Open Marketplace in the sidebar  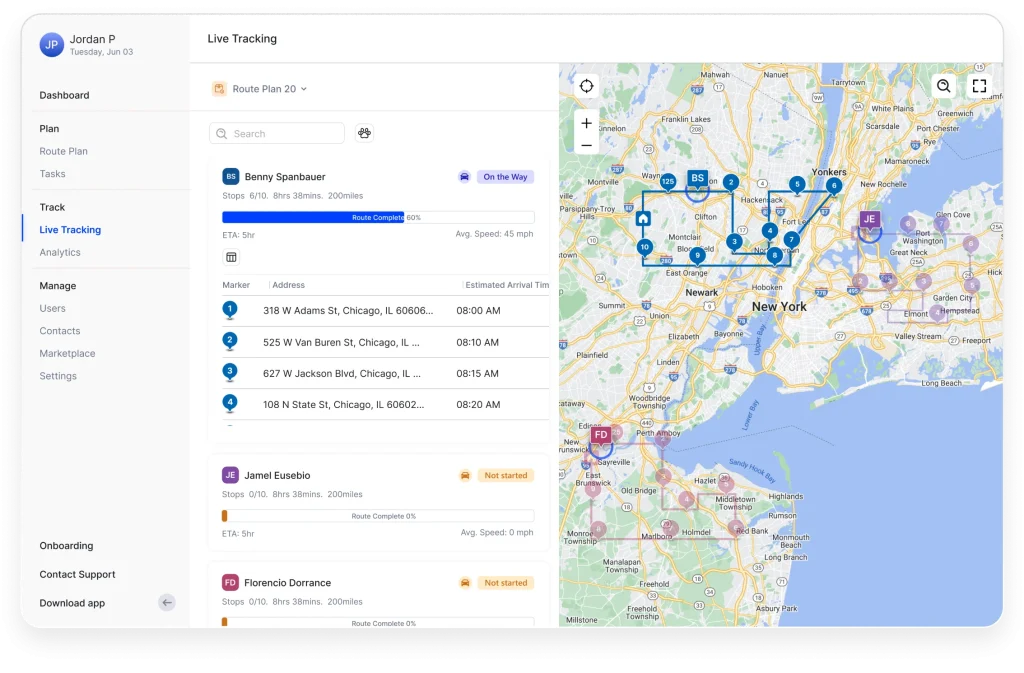(x=67, y=353)
